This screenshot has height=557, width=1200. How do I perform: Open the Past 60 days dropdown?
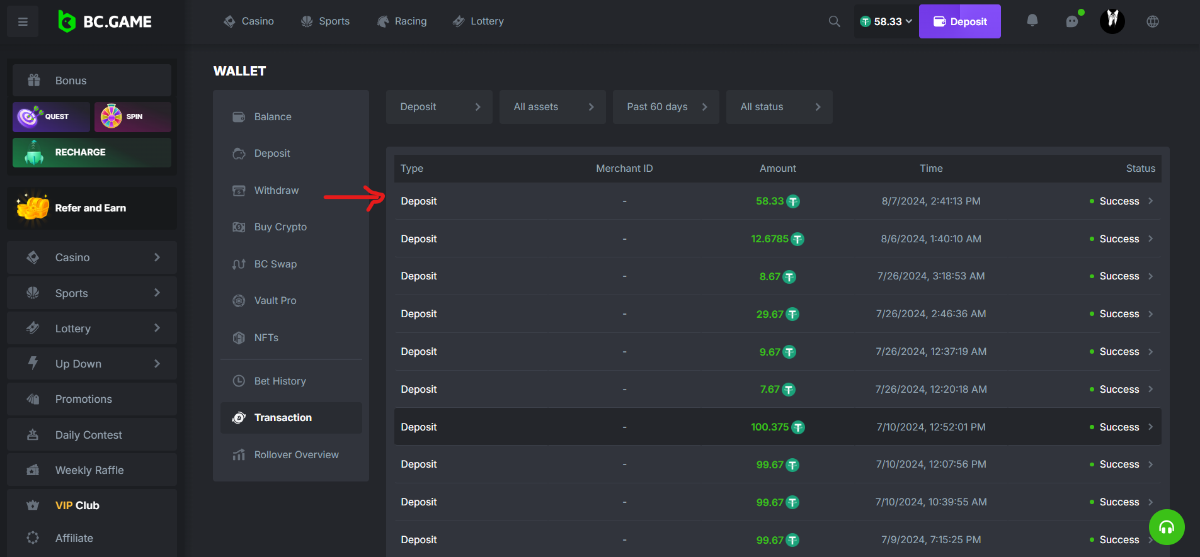coord(666,107)
